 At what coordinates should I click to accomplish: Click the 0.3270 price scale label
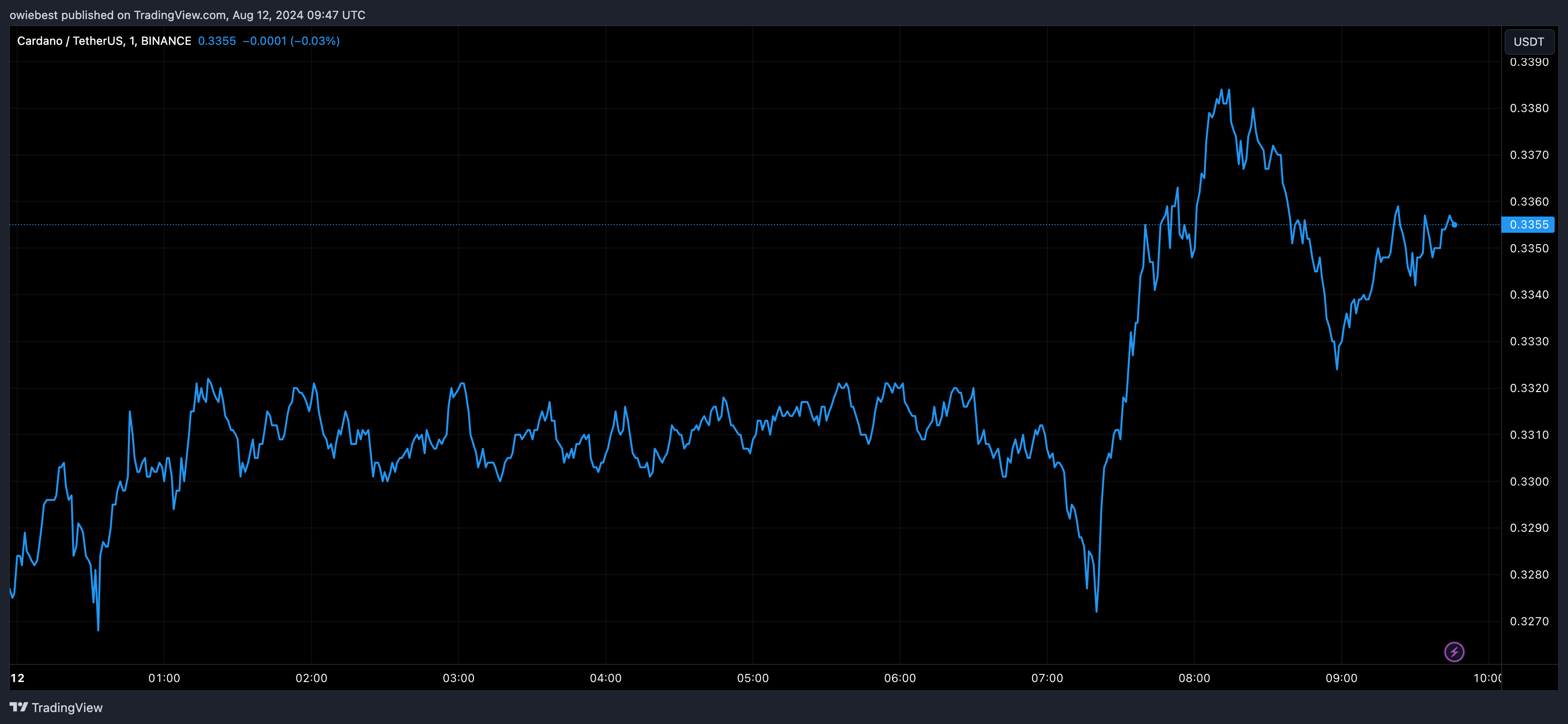[1529, 621]
